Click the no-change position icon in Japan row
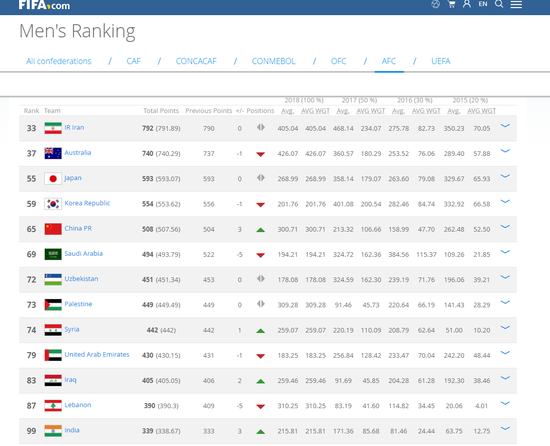Screen dimensions: 550x446 (x=260, y=178)
